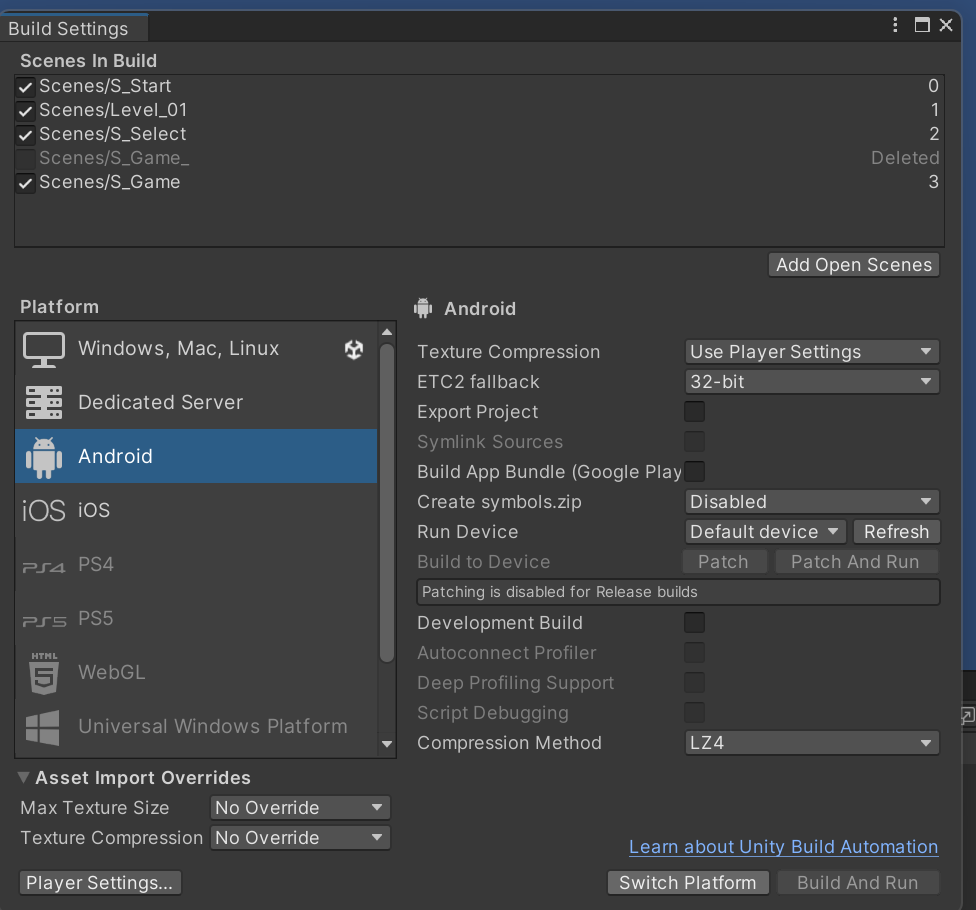The image size is (976, 910).
Task: Click the Add Open Scenes button
Action: coord(854,265)
